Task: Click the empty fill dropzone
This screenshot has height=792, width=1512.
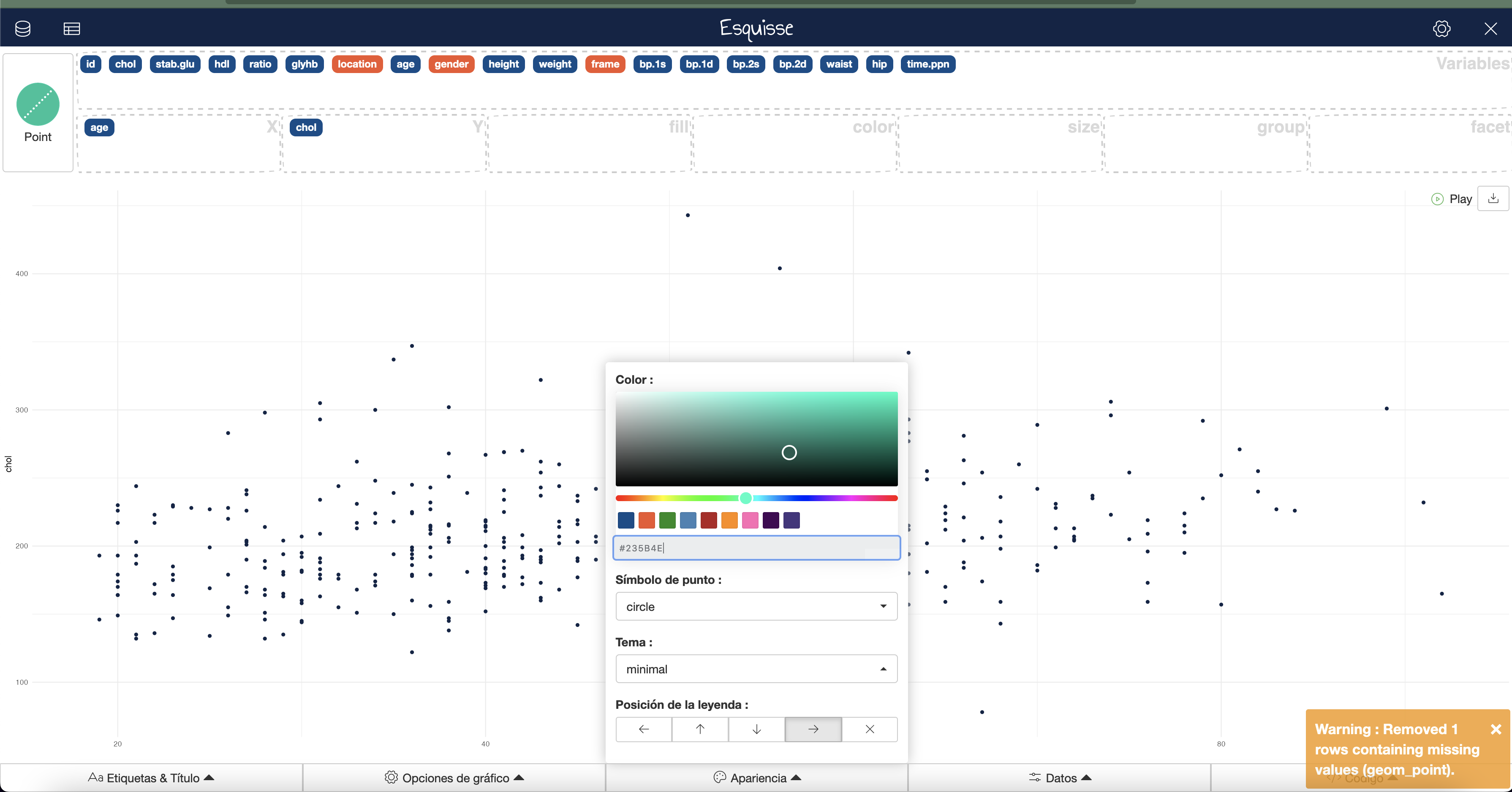Action: [590, 143]
